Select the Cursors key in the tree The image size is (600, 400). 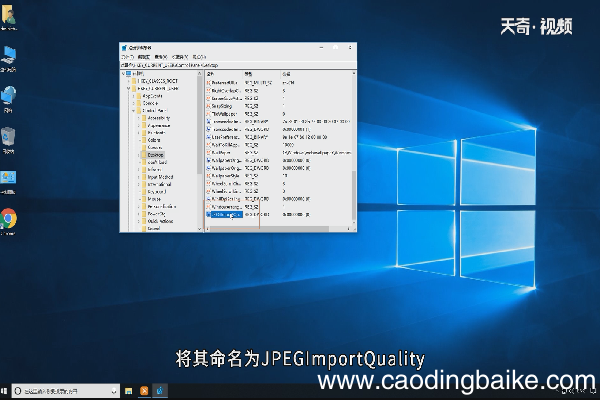[155, 147]
